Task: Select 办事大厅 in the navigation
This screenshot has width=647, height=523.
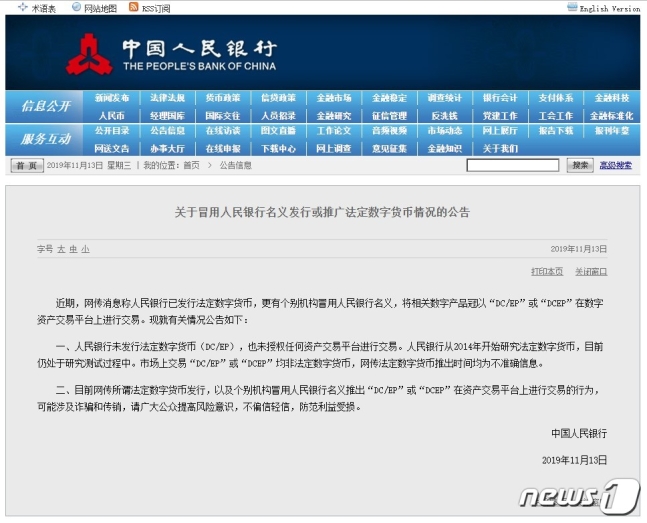Action: pos(167,149)
